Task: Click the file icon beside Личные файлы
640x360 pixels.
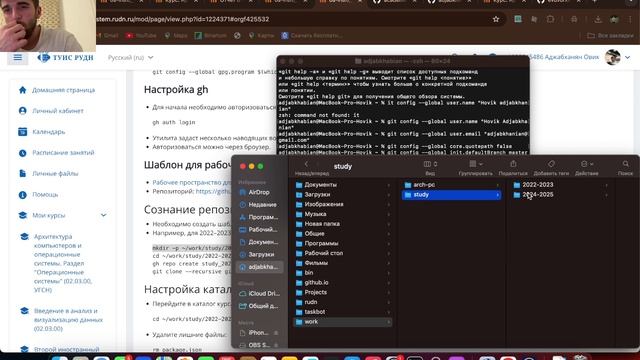Action: pos(22,174)
